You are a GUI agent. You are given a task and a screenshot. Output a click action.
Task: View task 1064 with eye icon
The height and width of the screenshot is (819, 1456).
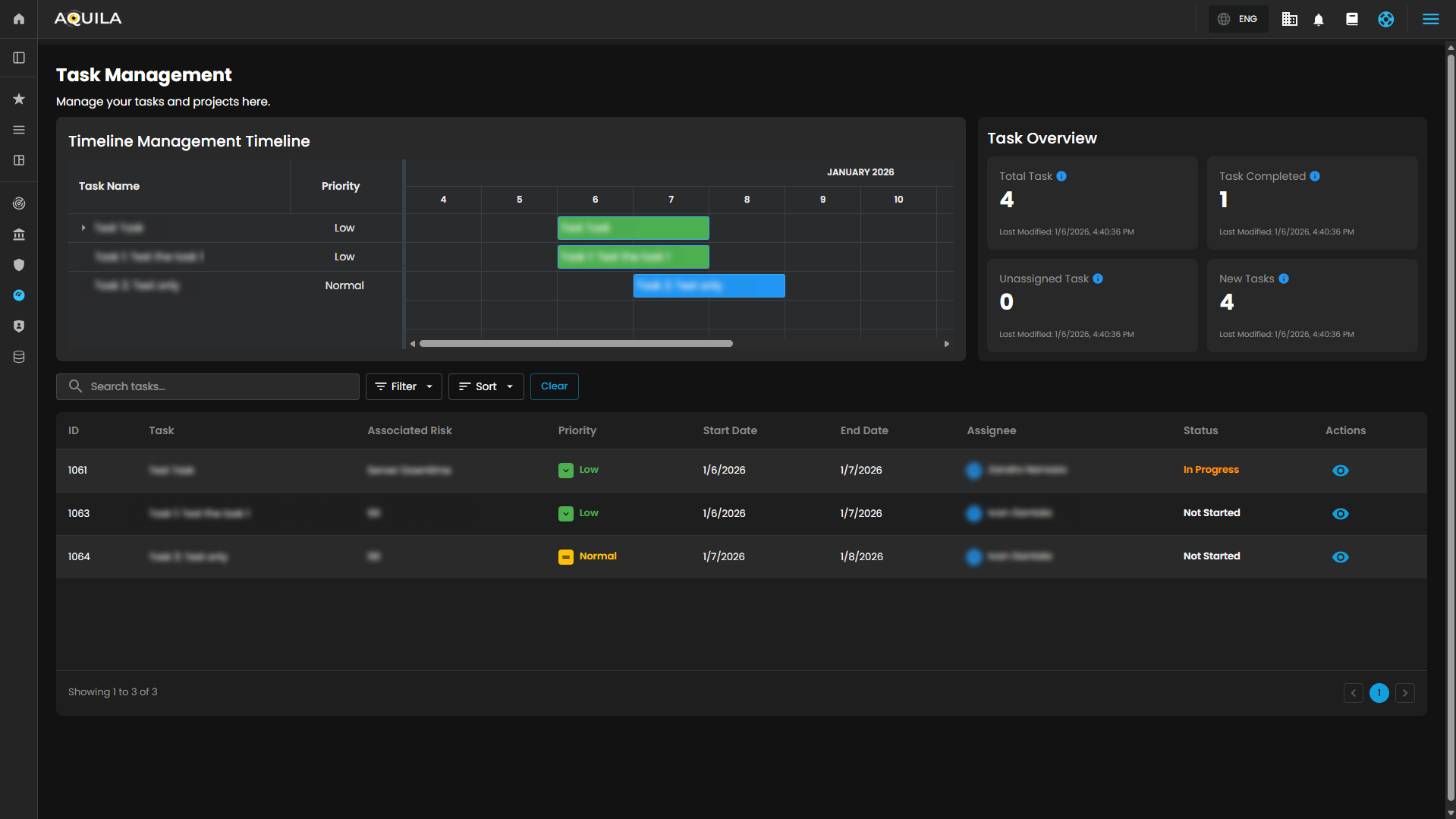pyautogui.click(x=1340, y=557)
